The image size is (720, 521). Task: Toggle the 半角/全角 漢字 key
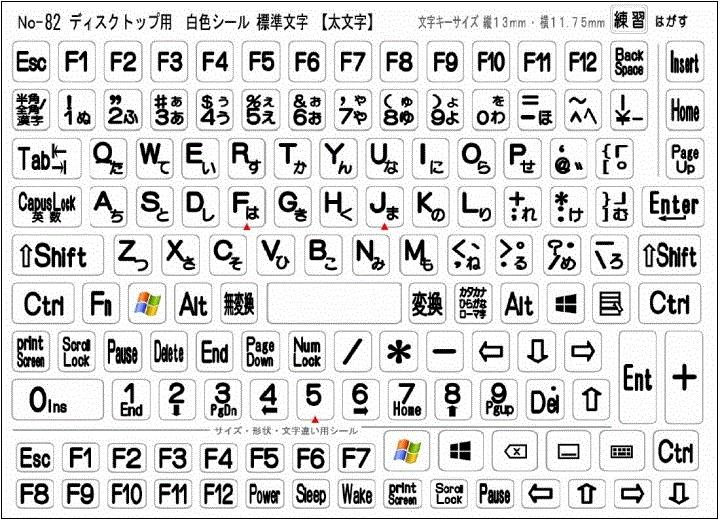pyautogui.click(x=30, y=110)
